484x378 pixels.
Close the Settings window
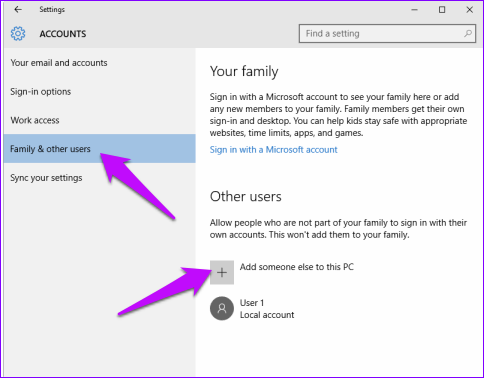[x=470, y=10]
